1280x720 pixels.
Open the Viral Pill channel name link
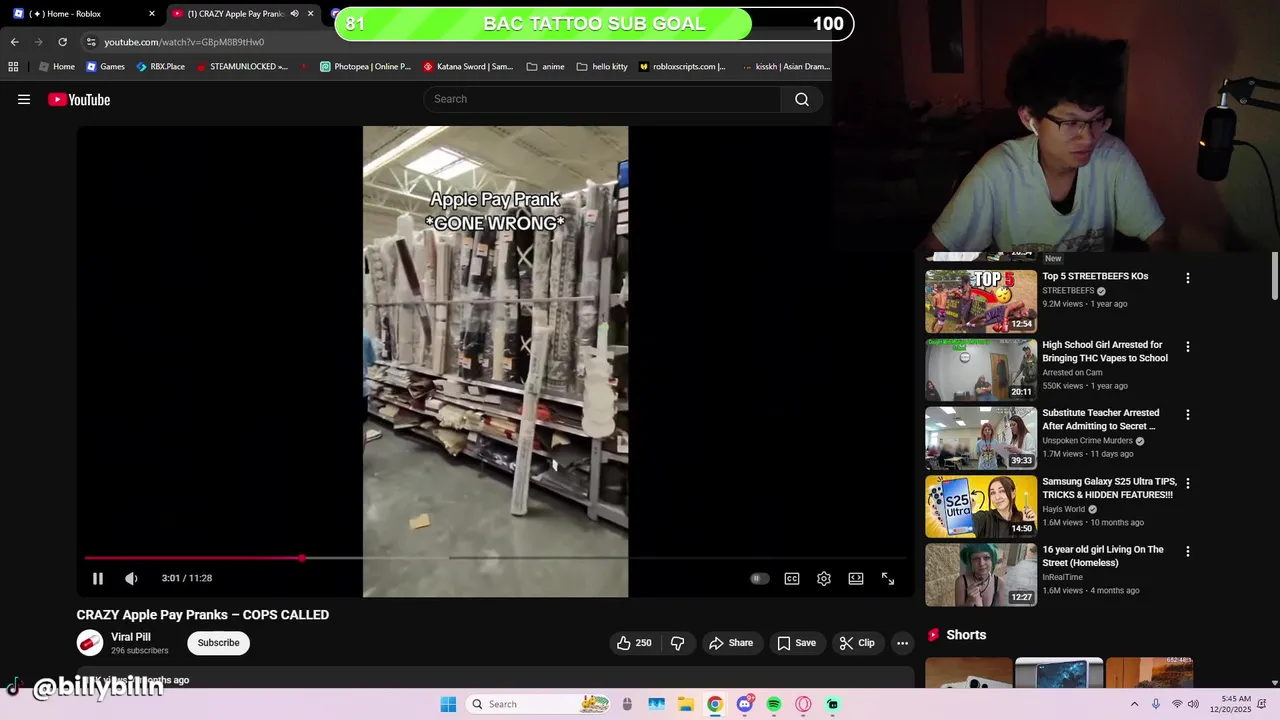[131, 637]
